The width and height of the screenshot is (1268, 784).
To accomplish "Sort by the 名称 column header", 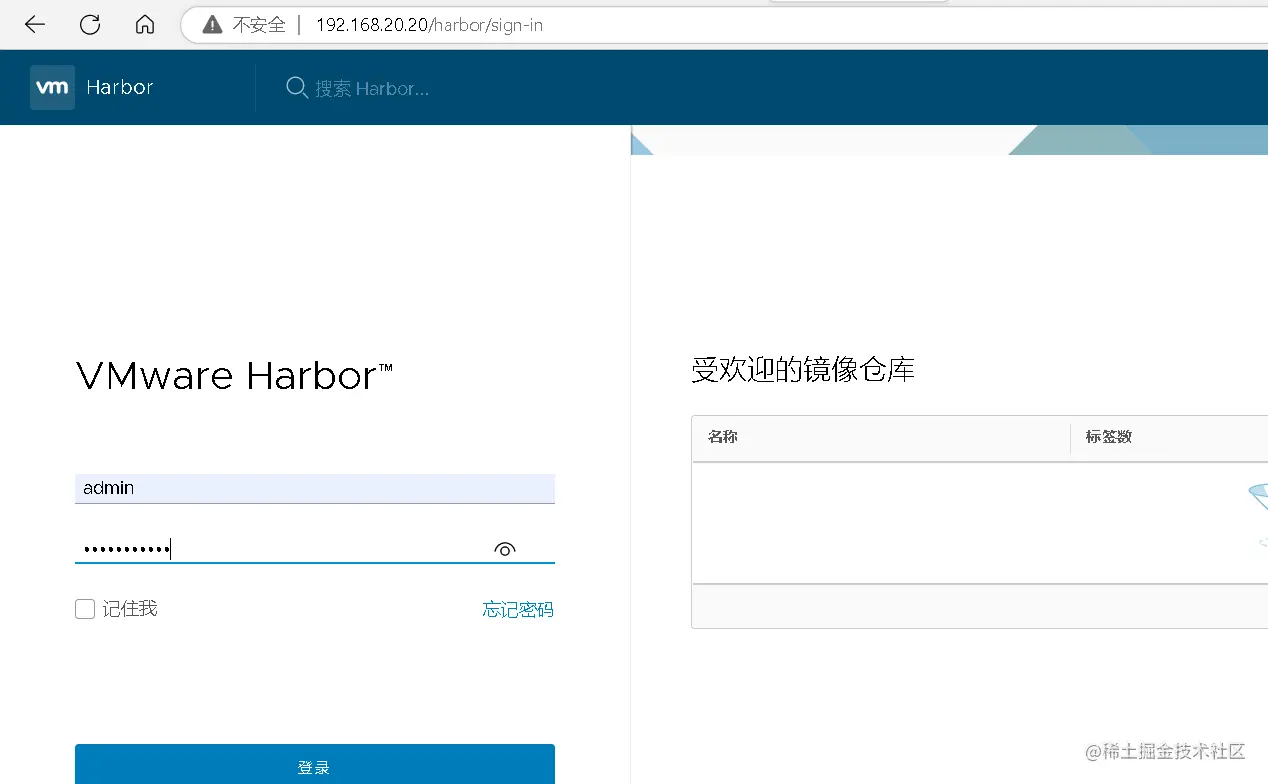I will (x=723, y=437).
